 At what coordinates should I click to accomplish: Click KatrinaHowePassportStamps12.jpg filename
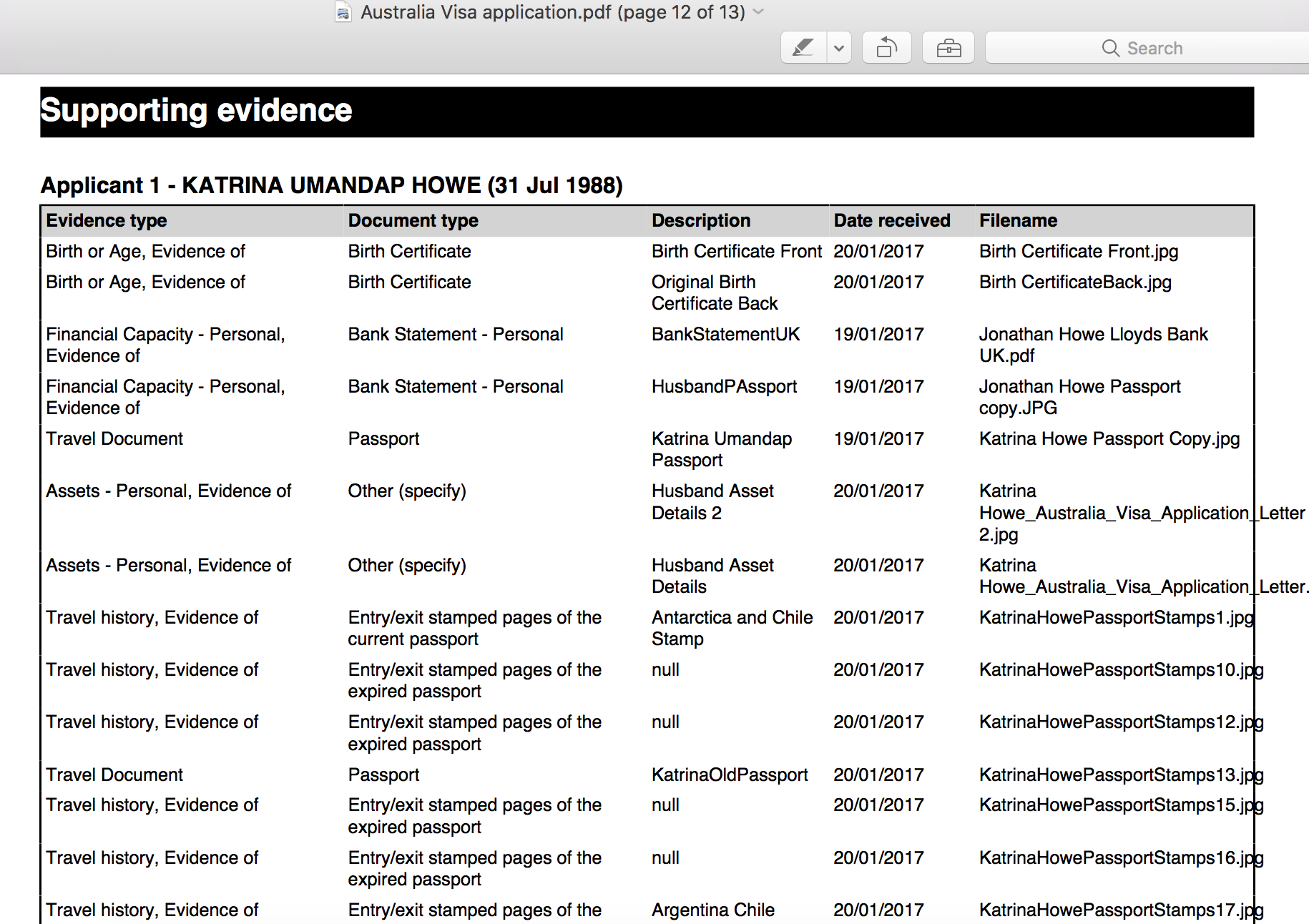1121,722
